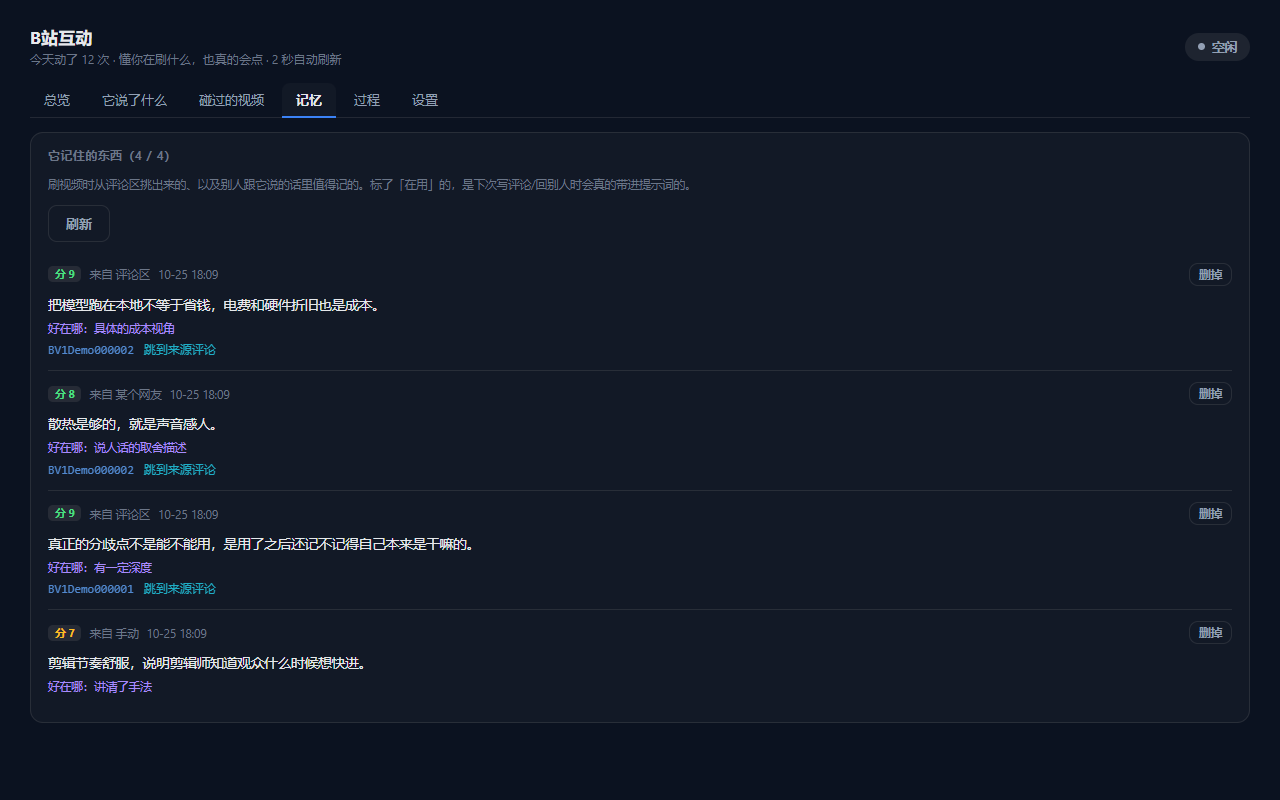Open the 它说了什么 tab

pyautogui.click(x=134, y=100)
